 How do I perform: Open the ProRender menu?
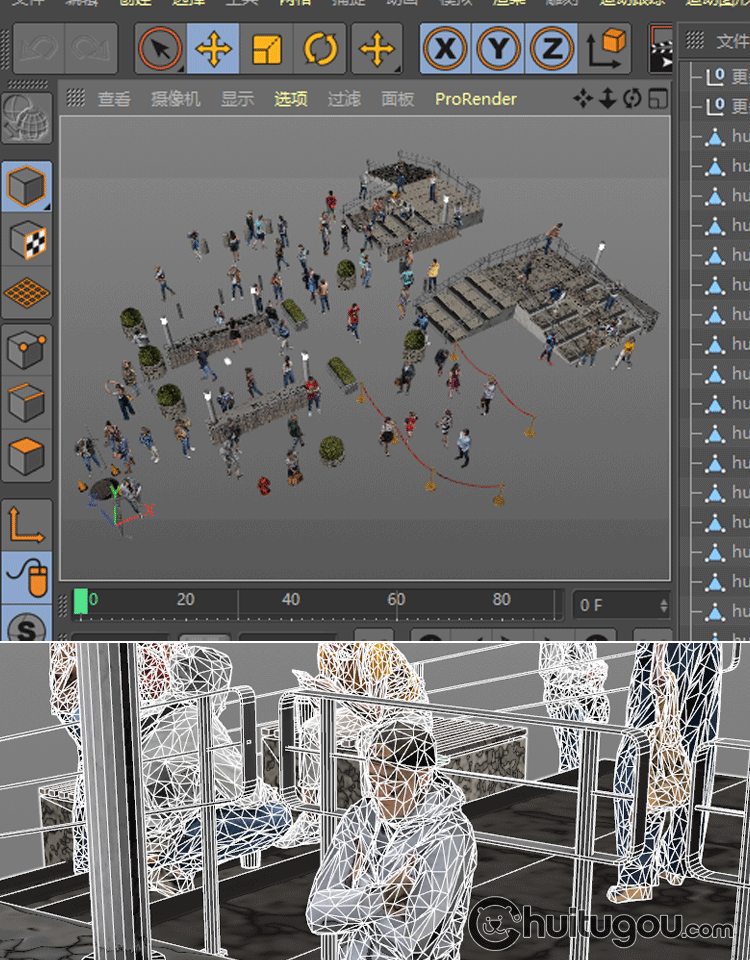(476, 99)
